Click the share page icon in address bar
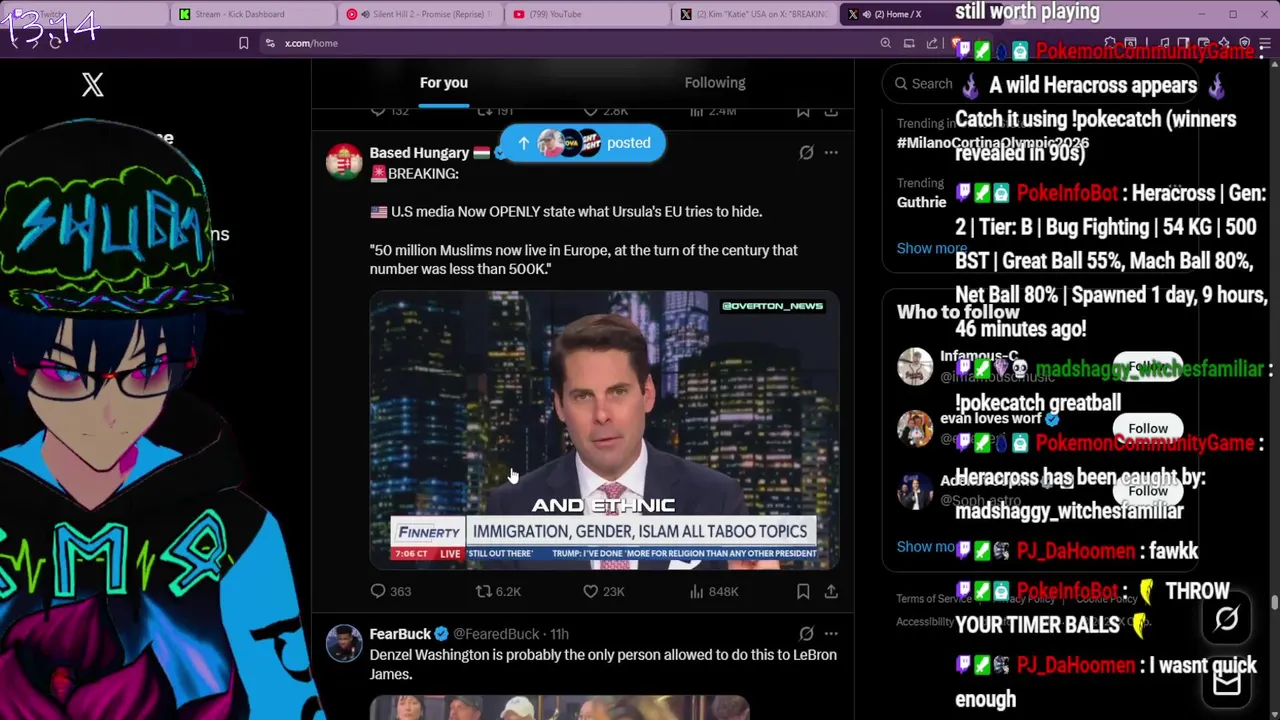The image size is (1280, 720). point(932,43)
